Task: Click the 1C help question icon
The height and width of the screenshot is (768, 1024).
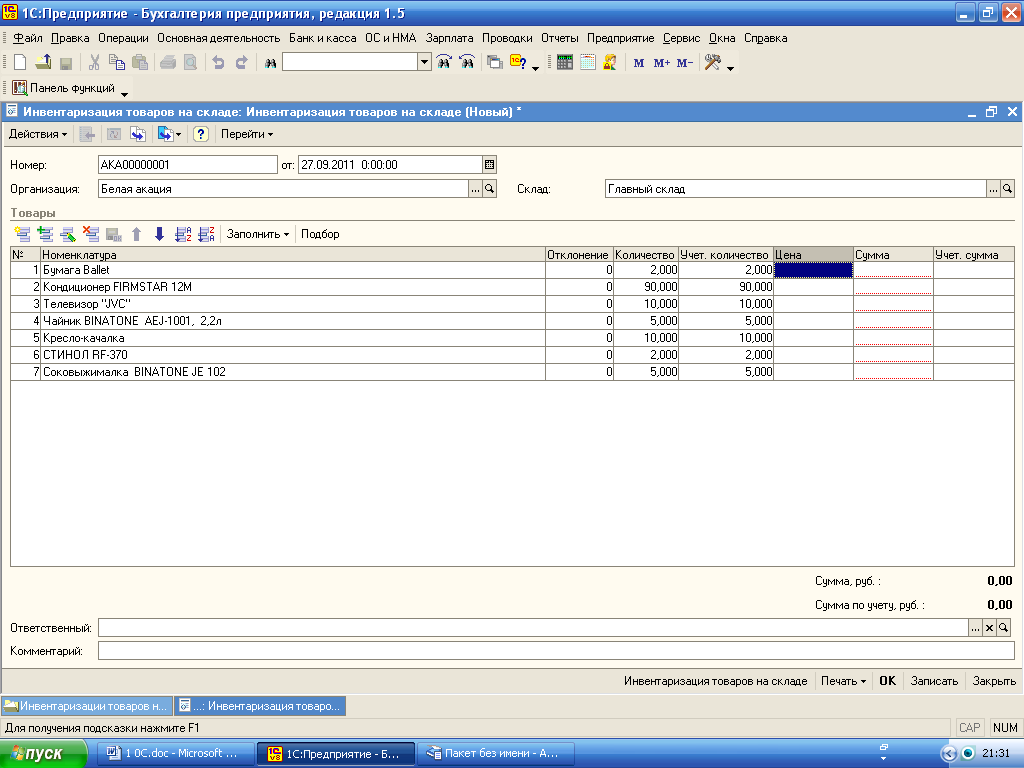Action: tap(519, 63)
